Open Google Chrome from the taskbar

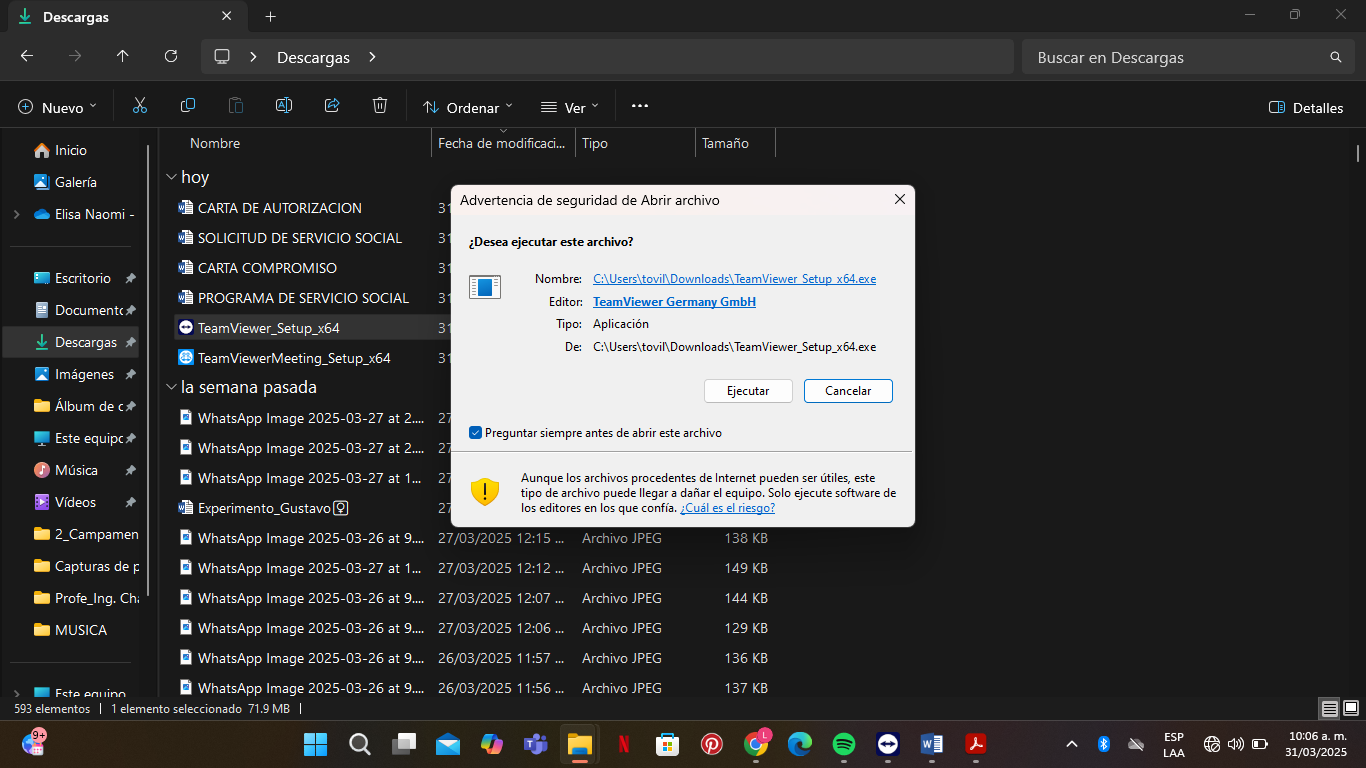[x=756, y=744]
